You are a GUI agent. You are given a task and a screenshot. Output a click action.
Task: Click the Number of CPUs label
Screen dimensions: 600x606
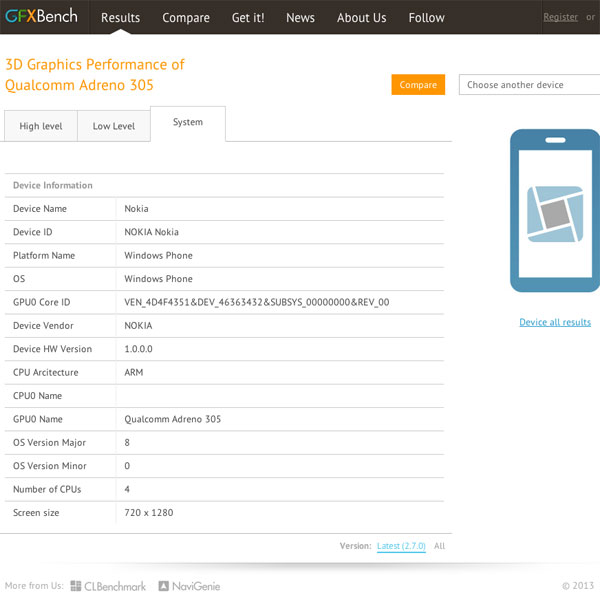coord(47,489)
